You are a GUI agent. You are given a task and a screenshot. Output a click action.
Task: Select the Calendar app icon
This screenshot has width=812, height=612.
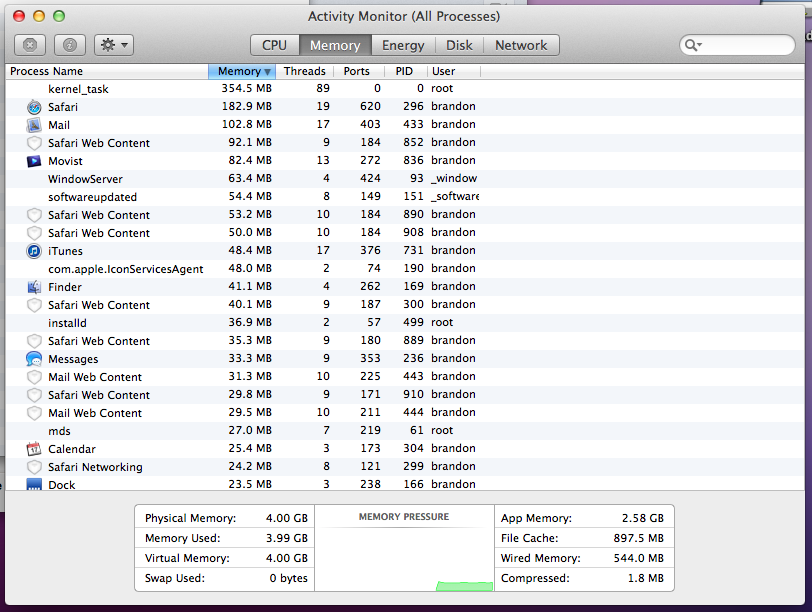34,449
